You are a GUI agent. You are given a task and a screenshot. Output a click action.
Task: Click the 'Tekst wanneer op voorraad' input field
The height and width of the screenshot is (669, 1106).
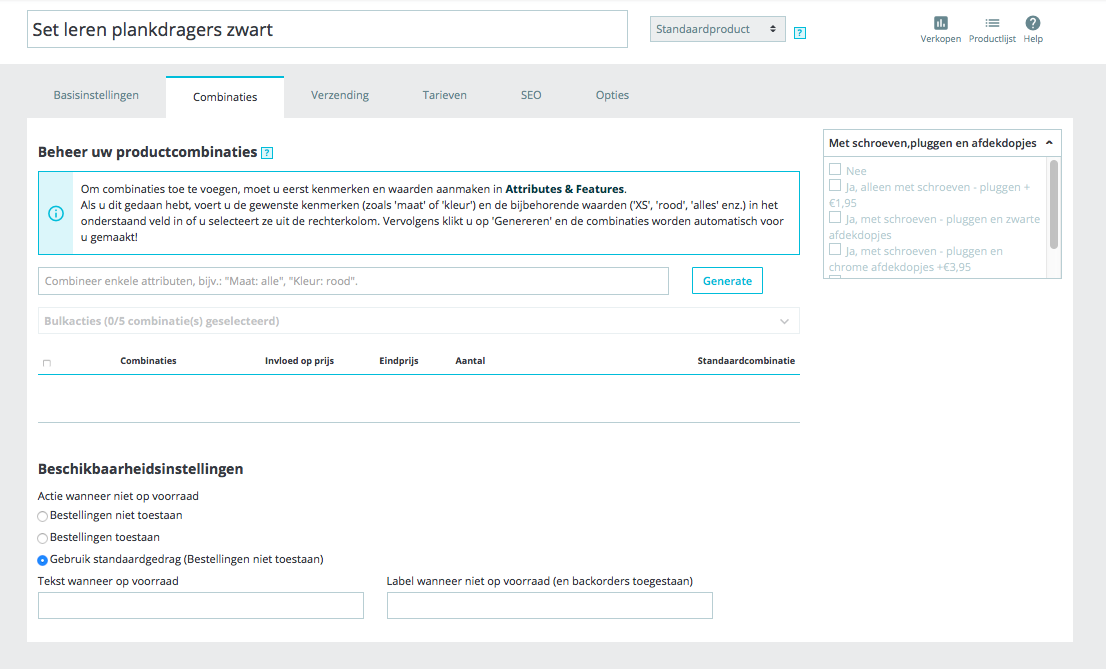[x=201, y=605]
